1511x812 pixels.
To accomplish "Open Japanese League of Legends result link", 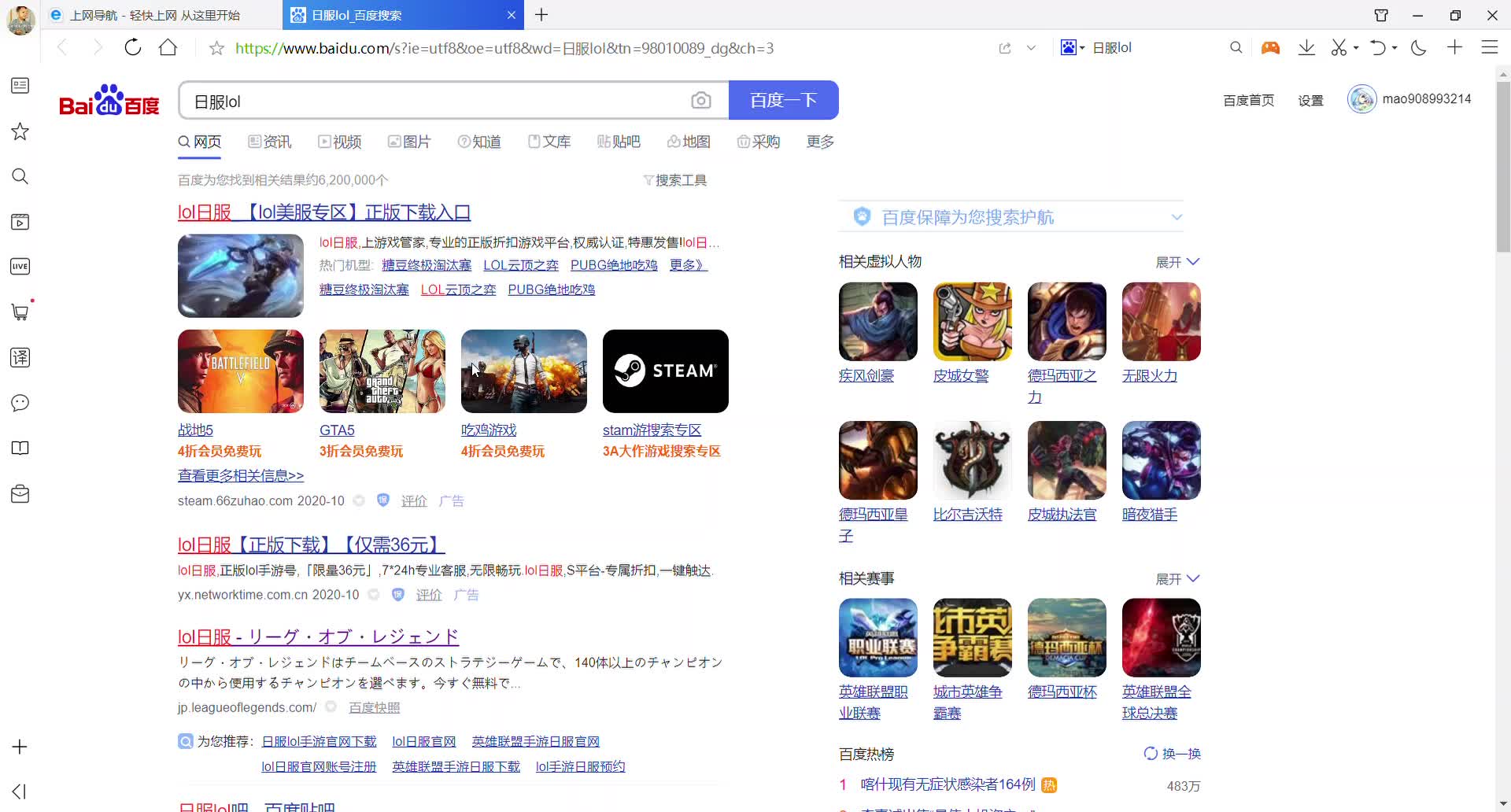I will point(319,637).
